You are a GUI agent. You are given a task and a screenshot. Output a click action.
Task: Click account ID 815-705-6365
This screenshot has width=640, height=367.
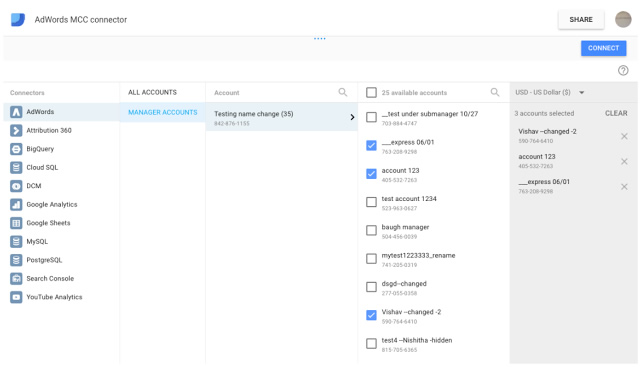coord(399,350)
